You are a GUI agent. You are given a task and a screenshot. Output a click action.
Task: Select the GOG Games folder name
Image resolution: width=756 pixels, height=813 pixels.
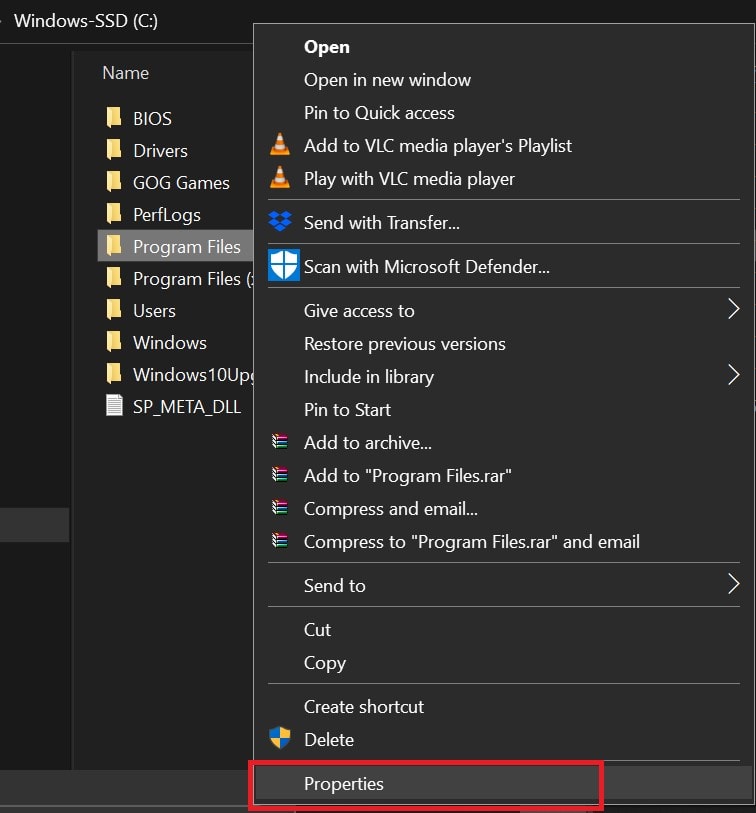181,183
